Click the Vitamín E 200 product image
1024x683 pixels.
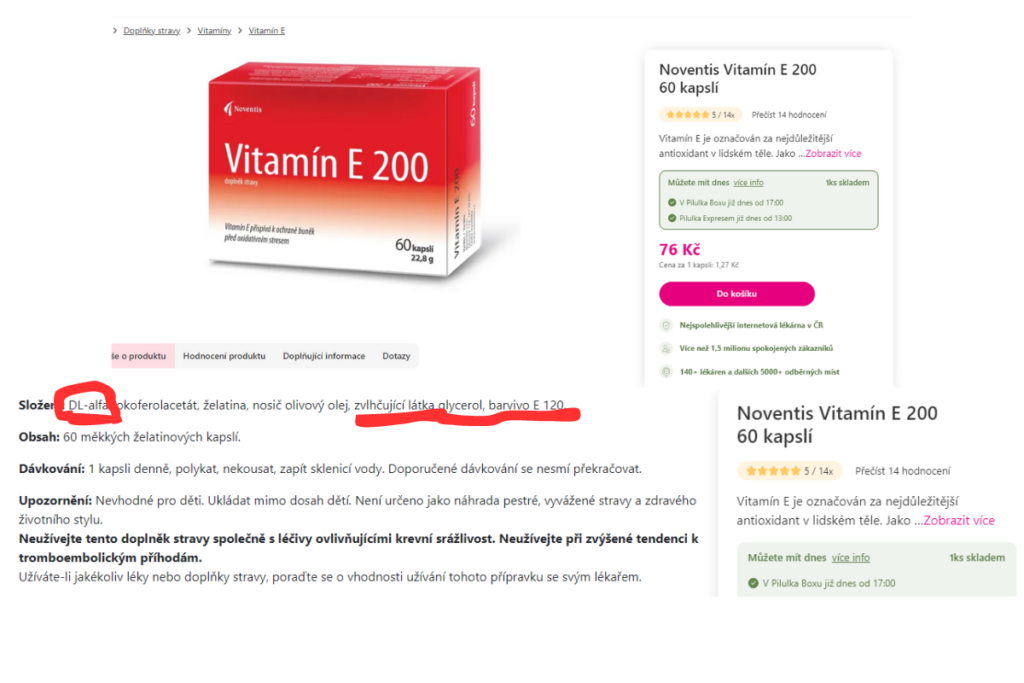(345, 170)
